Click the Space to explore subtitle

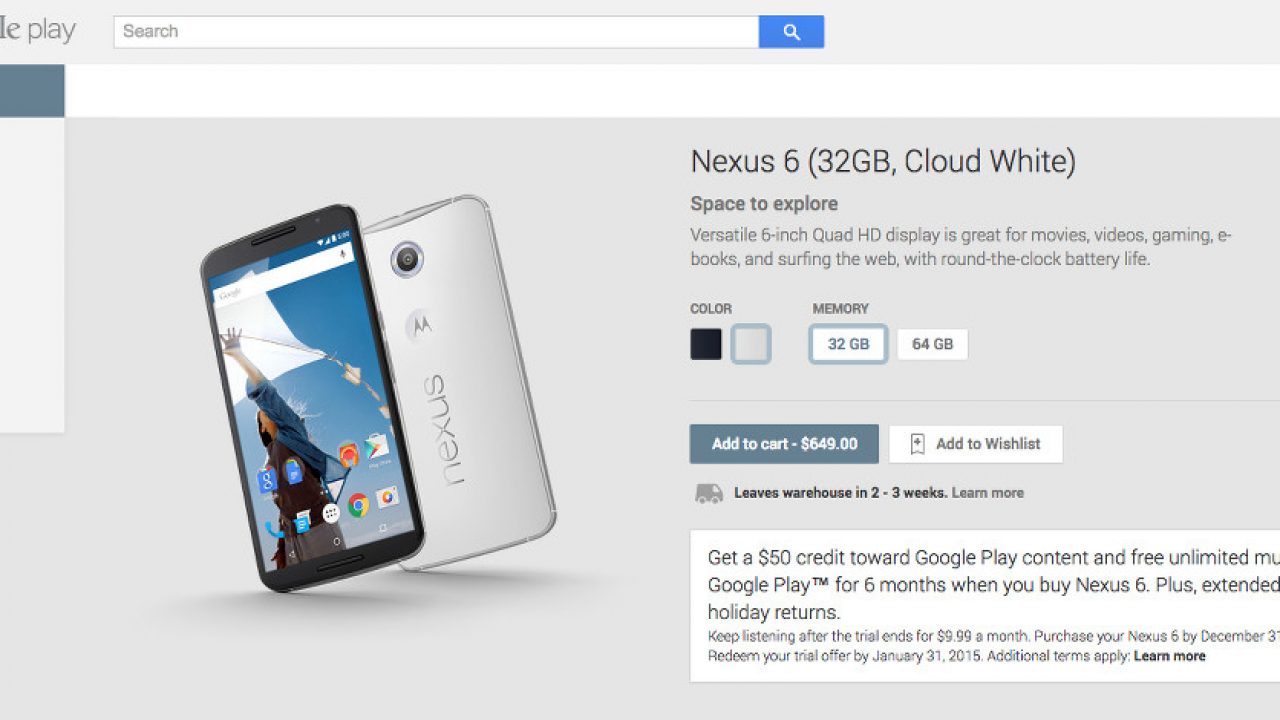click(764, 204)
